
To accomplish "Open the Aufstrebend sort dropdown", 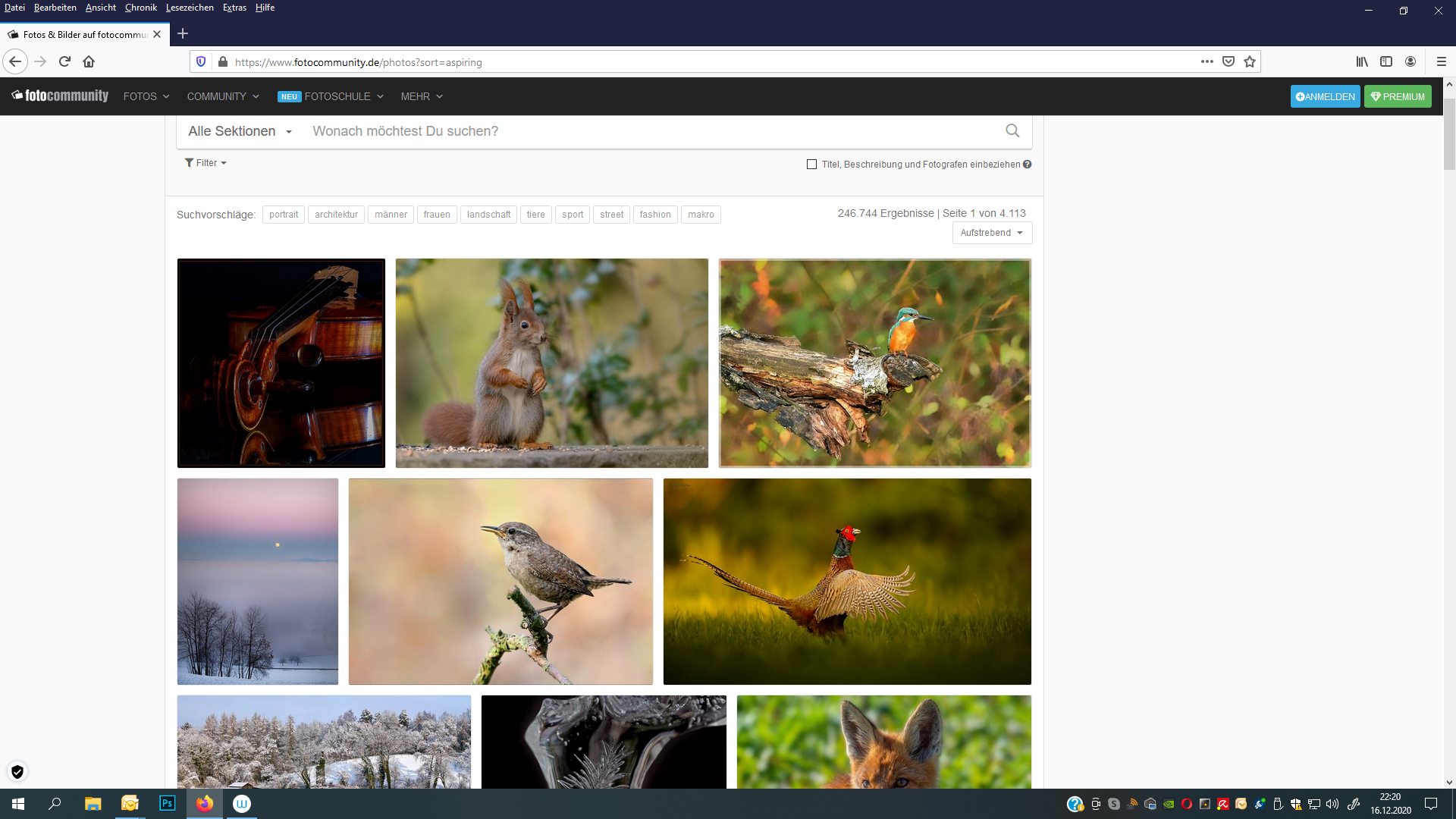I will coord(992,233).
